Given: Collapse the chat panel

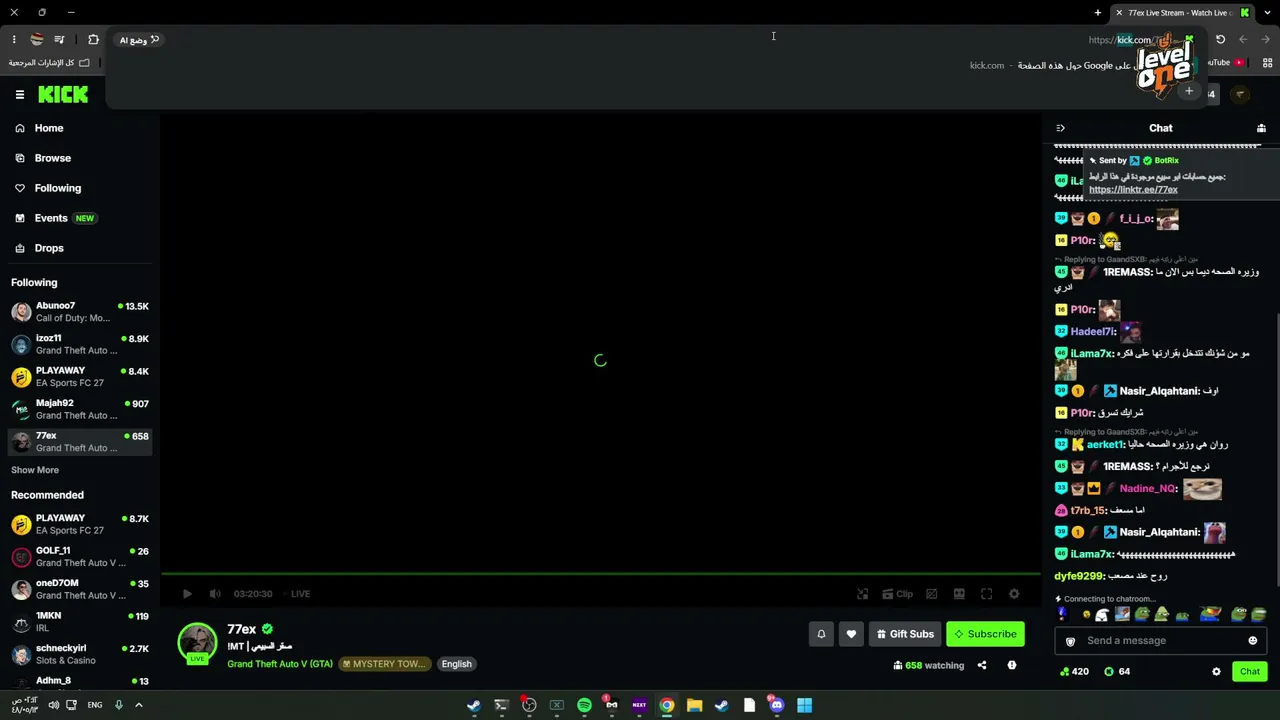Looking at the screenshot, I should click(x=1061, y=128).
